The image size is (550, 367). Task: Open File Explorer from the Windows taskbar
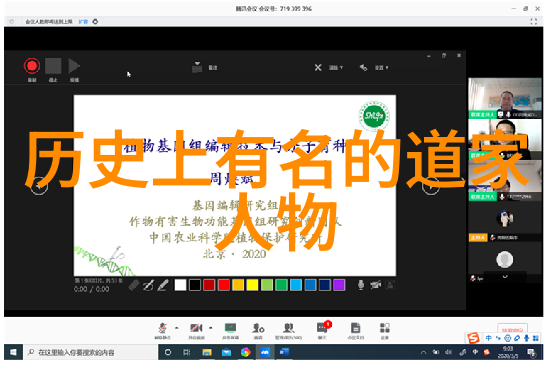coord(207,352)
